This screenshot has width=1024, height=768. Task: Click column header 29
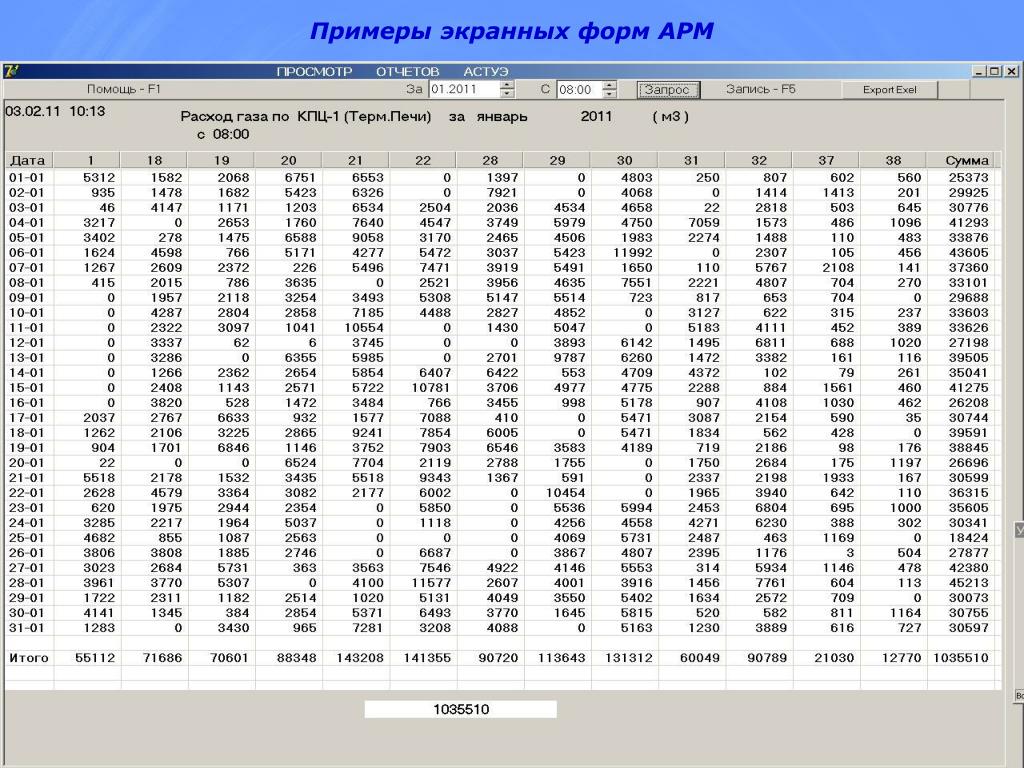click(x=557, y=160)
